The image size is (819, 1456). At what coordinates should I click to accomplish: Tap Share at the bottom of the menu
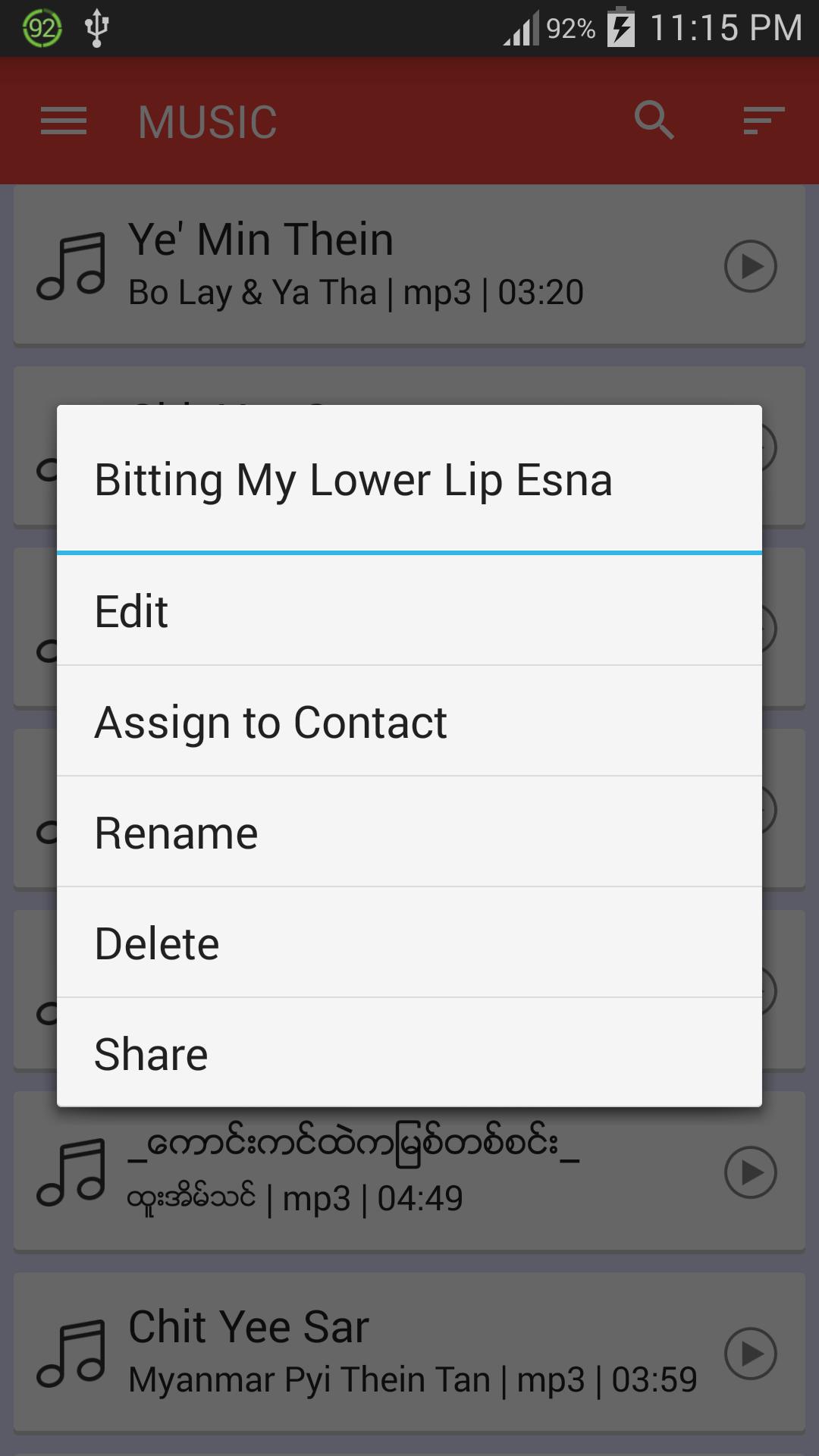409,1052
